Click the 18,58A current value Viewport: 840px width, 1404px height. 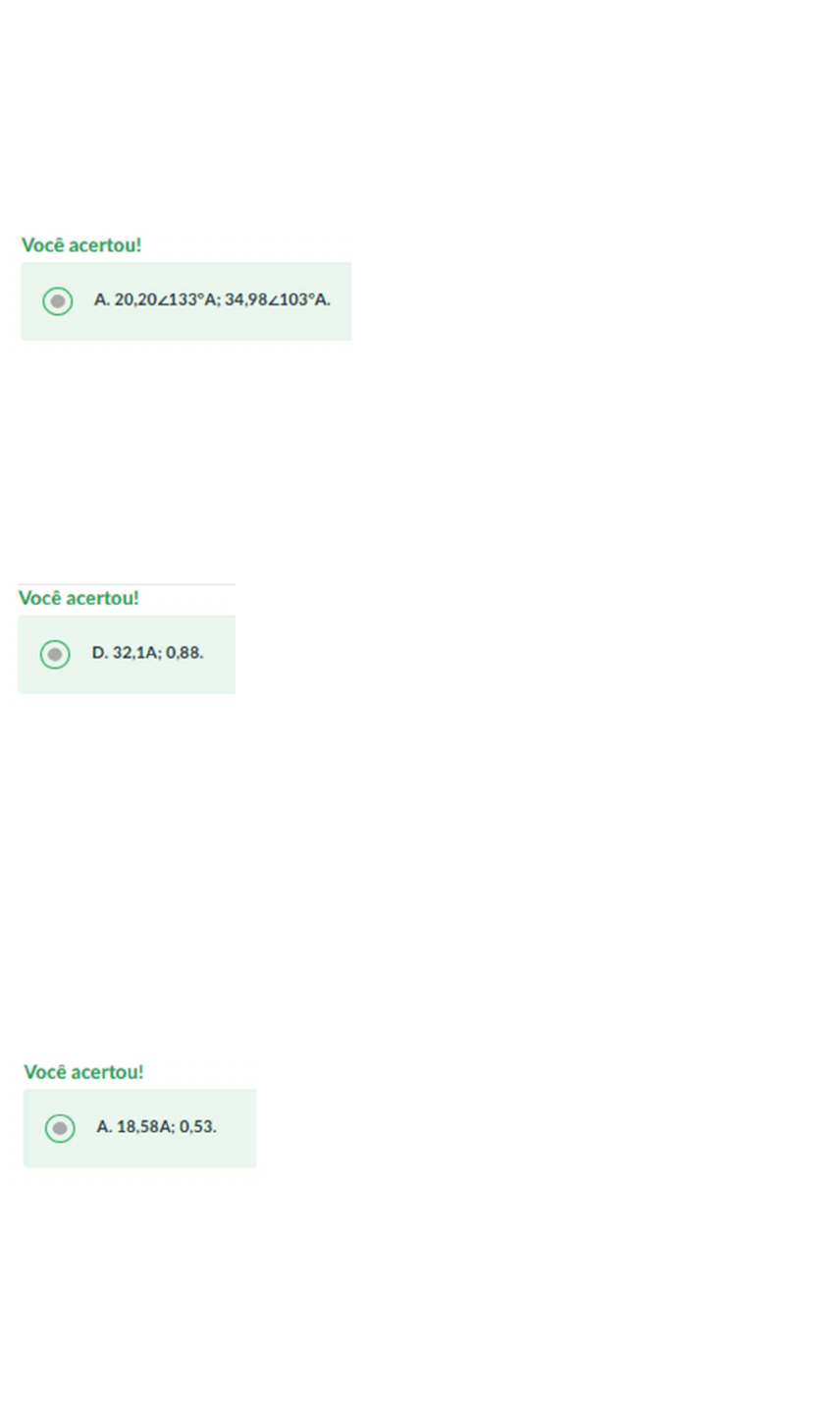tap(145, 1127)
